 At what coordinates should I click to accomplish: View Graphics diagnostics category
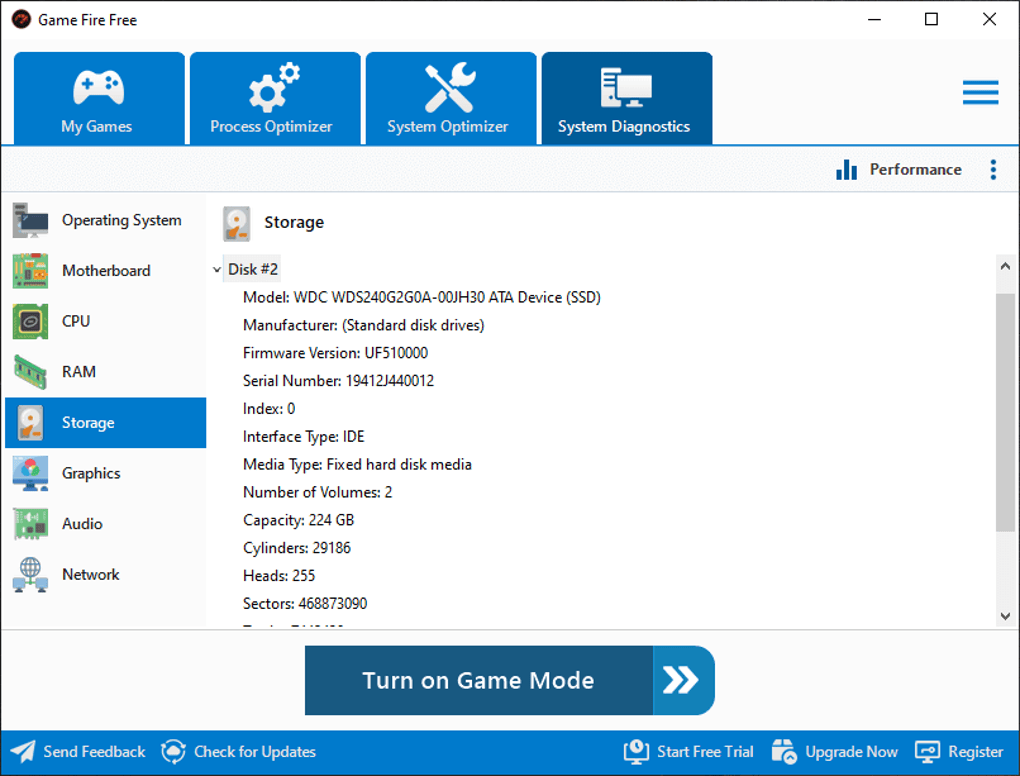105,473
